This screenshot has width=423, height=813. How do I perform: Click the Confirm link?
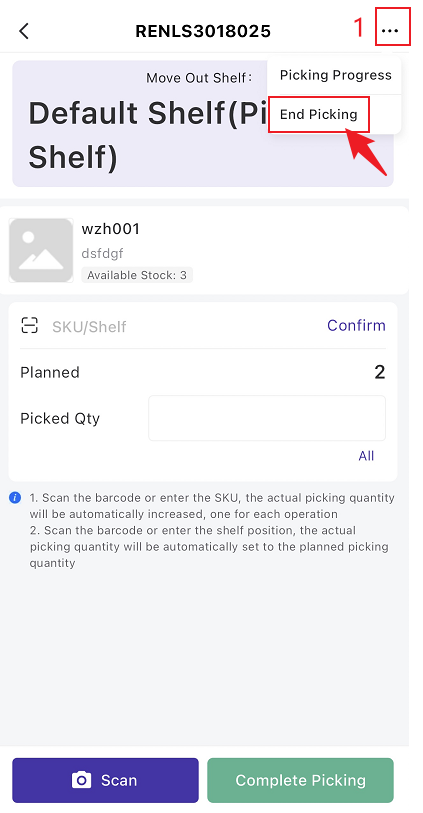(x=356, y=325)
